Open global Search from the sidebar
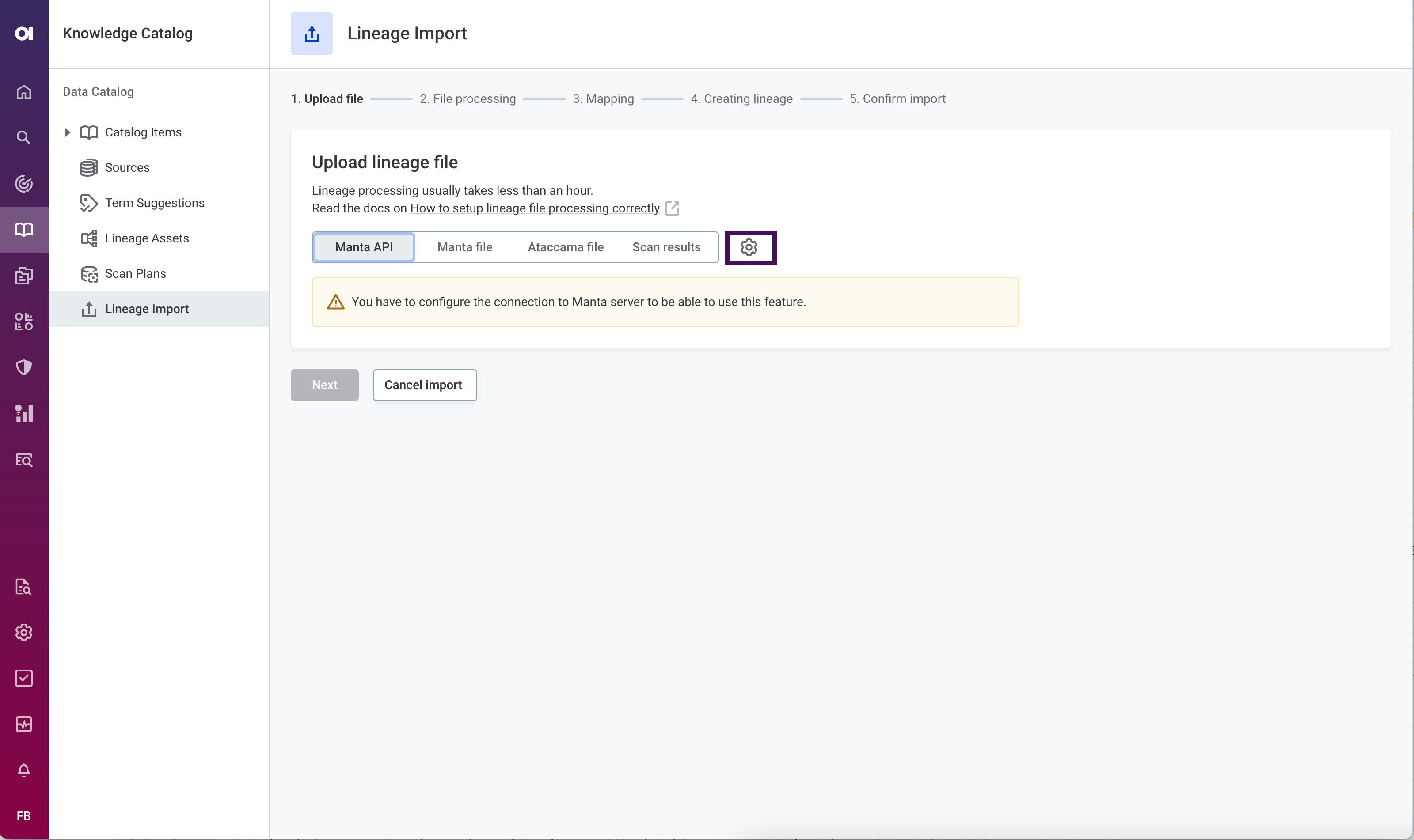Viewport: 1414px width, 840px height. [x=24, y=137]
